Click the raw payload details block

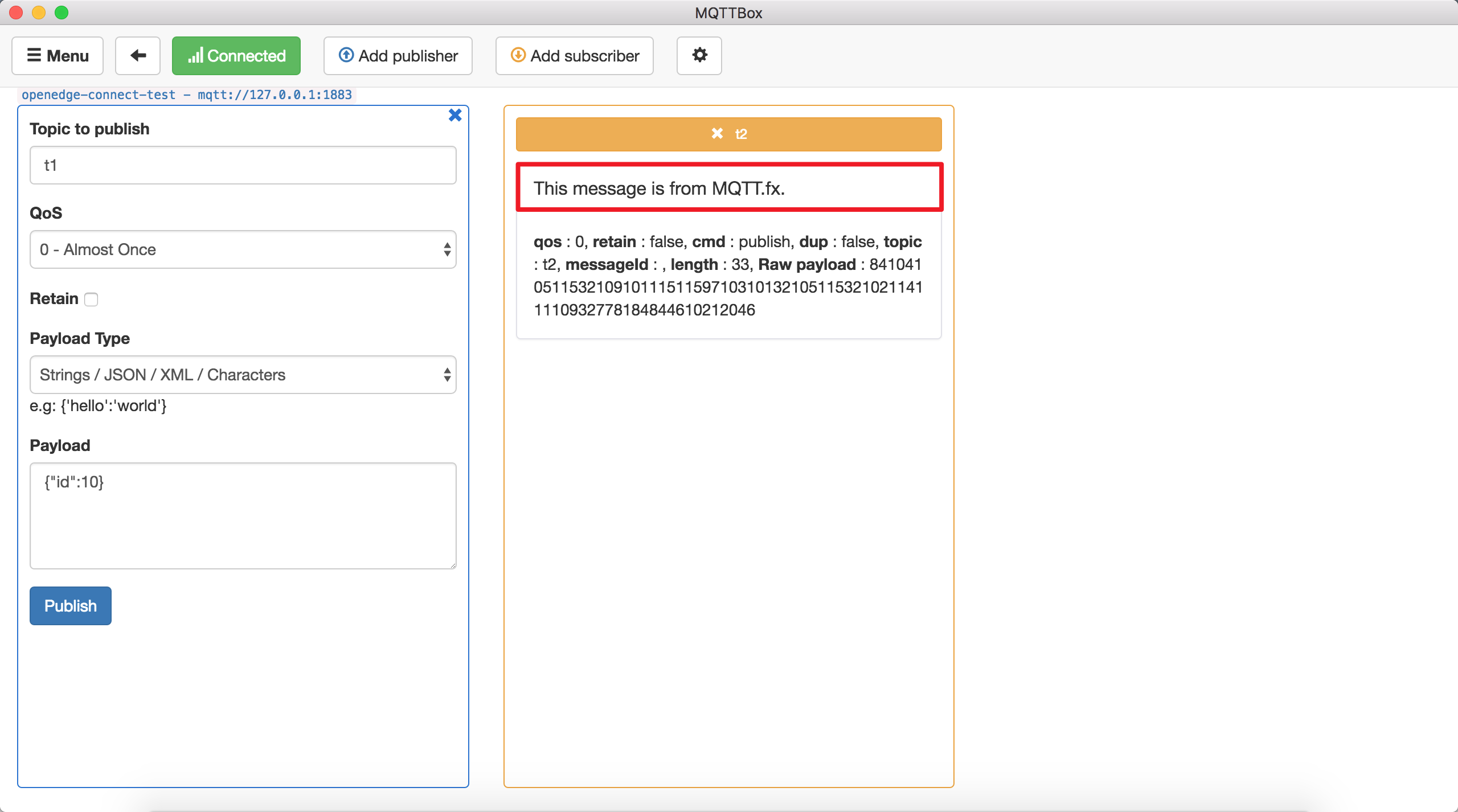click(x=728, y=276)
